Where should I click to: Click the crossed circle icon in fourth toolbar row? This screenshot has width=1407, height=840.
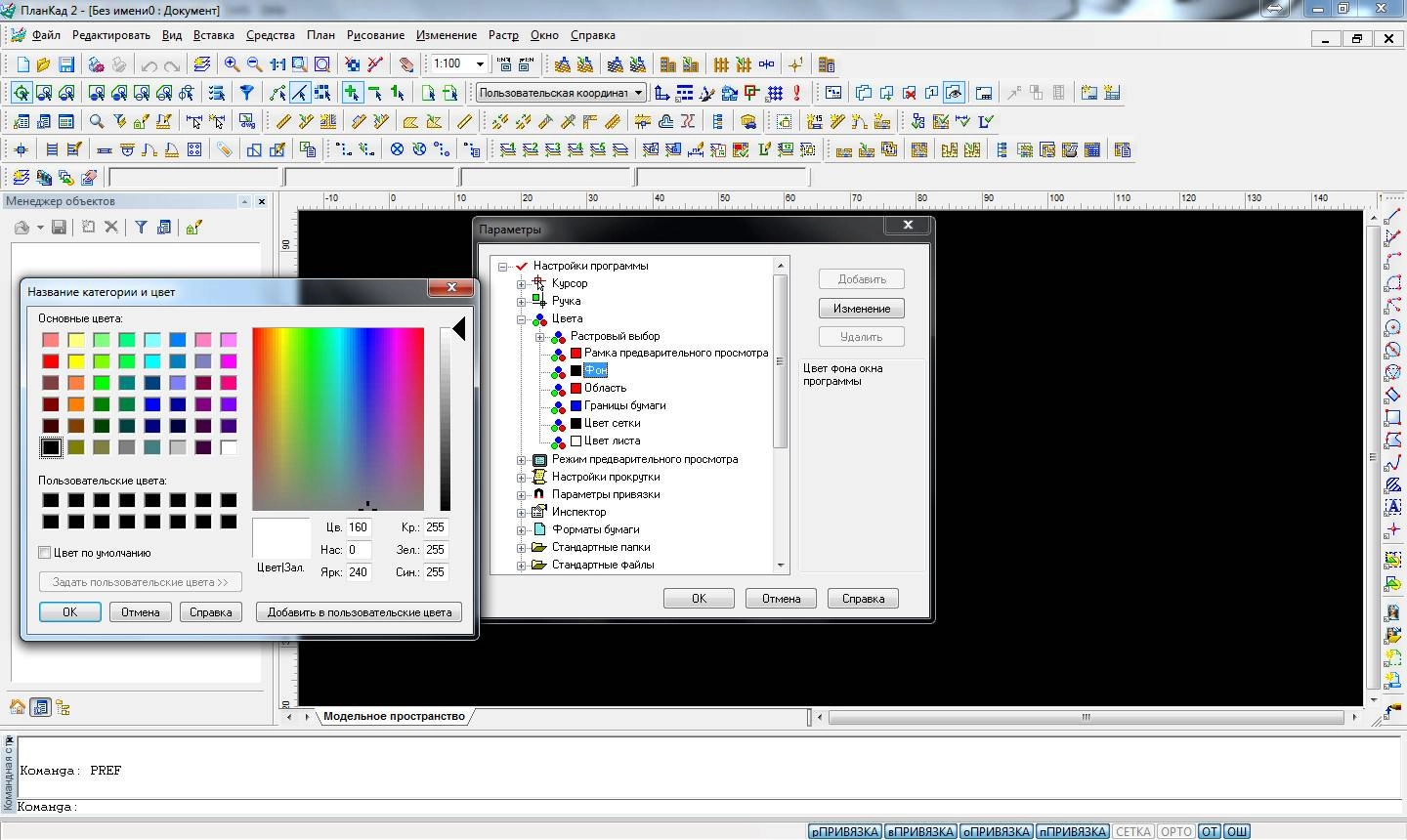point(397,149)
